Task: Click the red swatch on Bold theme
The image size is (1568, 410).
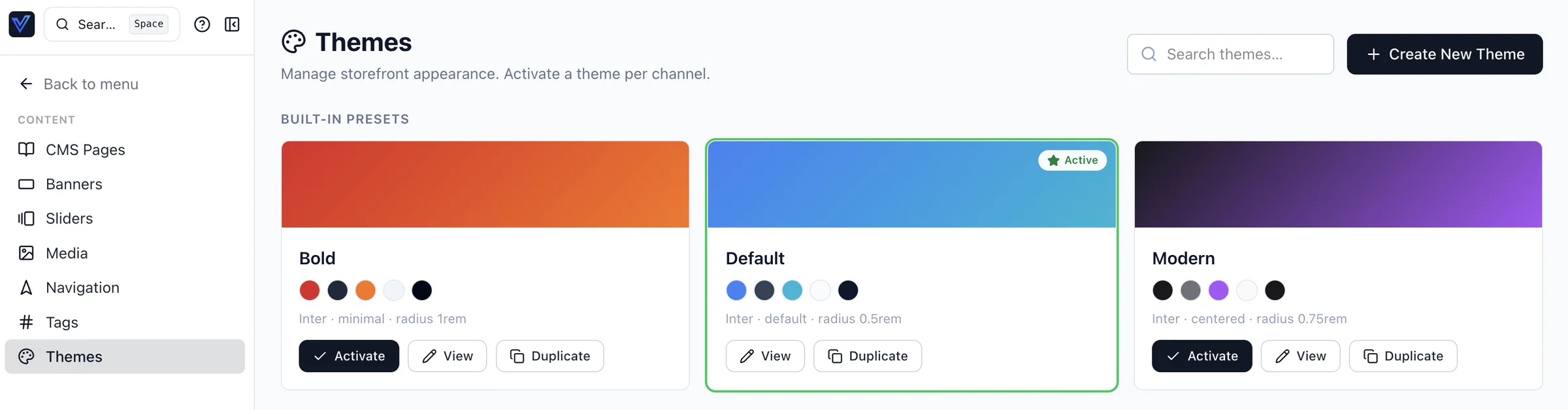Action: [x=310, y=290]
